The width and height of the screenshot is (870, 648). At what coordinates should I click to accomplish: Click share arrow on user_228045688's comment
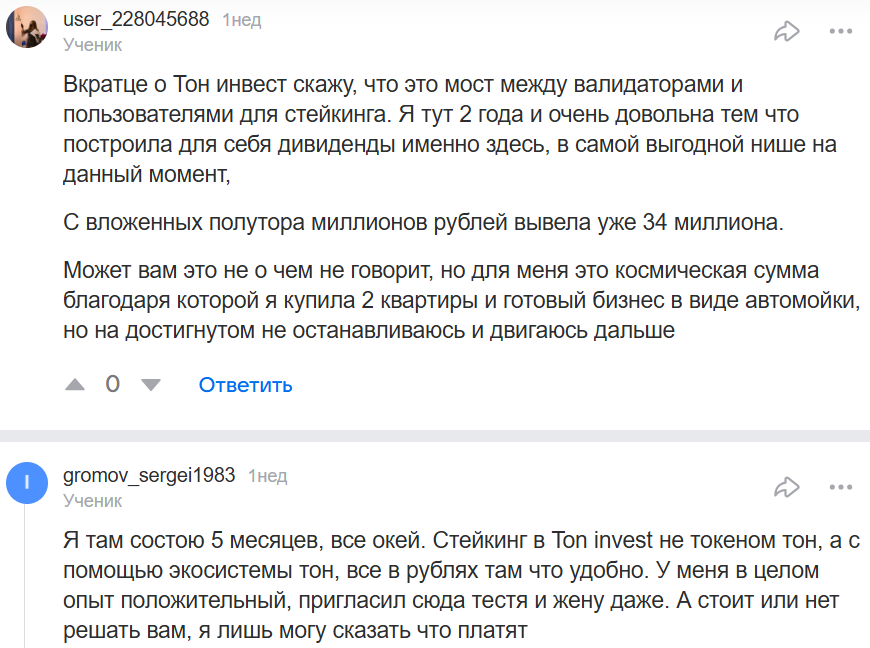787,31
